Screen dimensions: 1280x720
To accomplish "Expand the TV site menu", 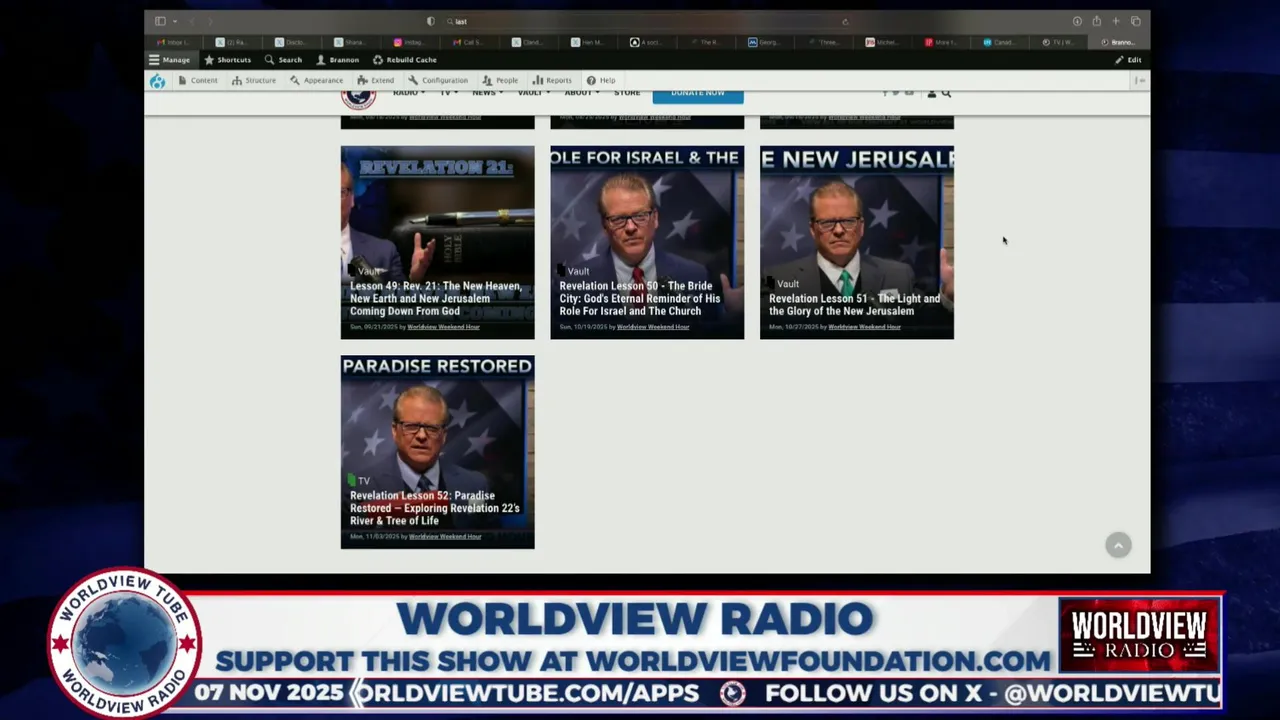I will [x=449, y=93].
